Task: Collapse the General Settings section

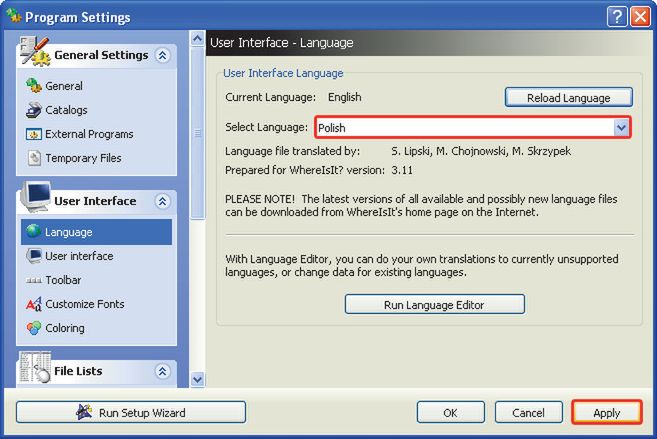Action: tap(162, 55)
